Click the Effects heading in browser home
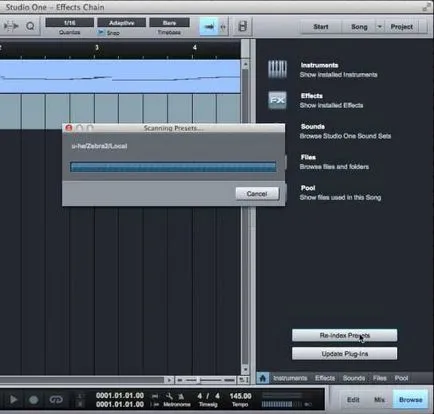The image size is (434, 414). coord(312,96)
